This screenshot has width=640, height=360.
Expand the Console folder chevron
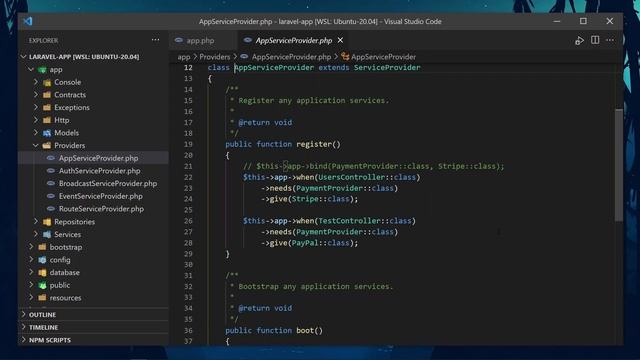pos(36,82)
